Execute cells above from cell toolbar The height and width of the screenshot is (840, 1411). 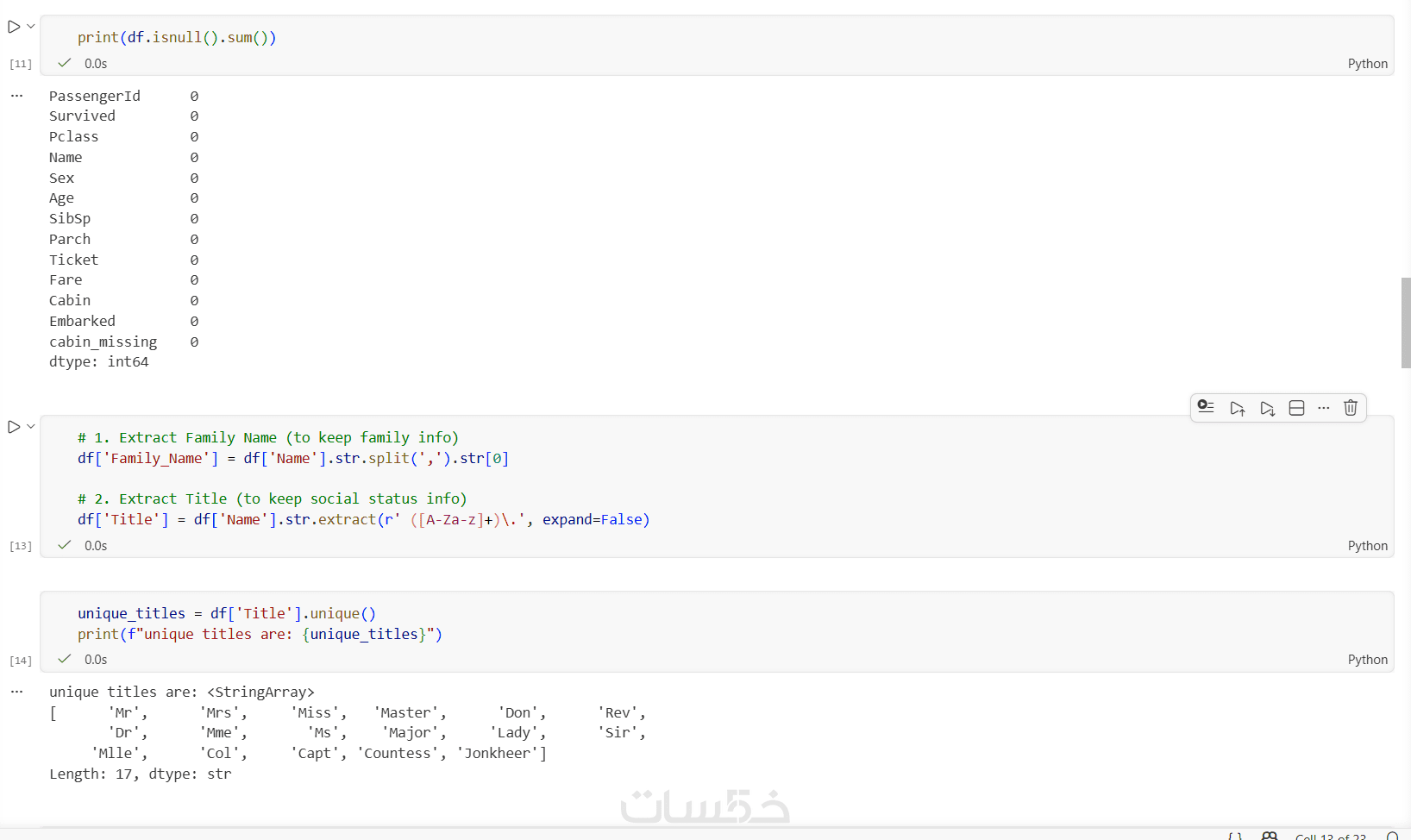1237,408
